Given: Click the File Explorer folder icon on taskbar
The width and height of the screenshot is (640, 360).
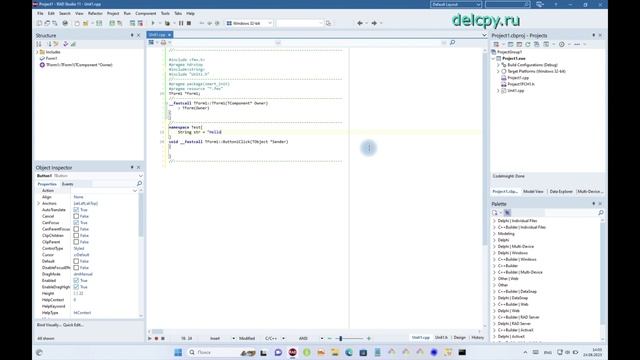Looking at the screenshot, I should tap(335, 352).
